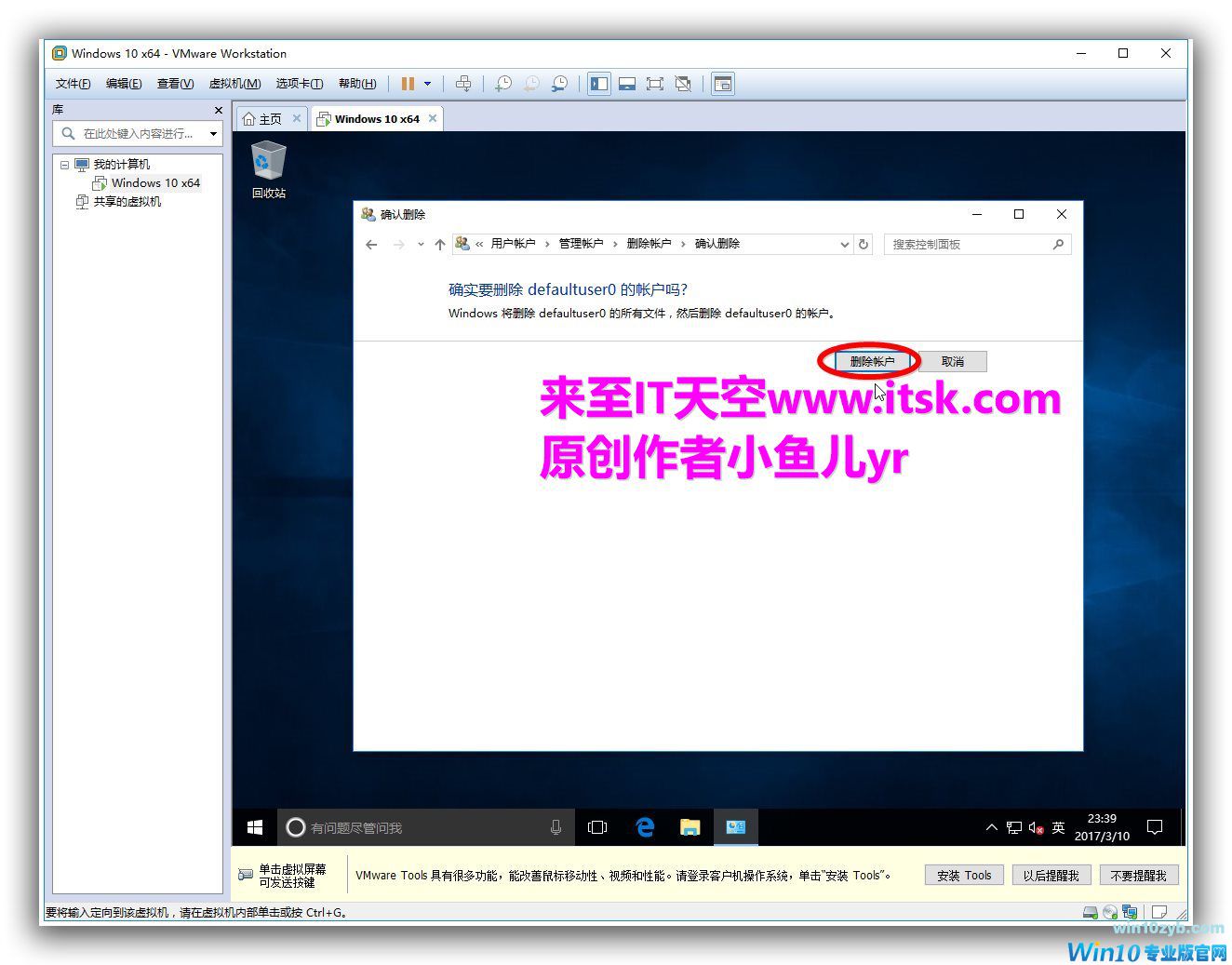Go up one level in control panel

pos(440,245)
